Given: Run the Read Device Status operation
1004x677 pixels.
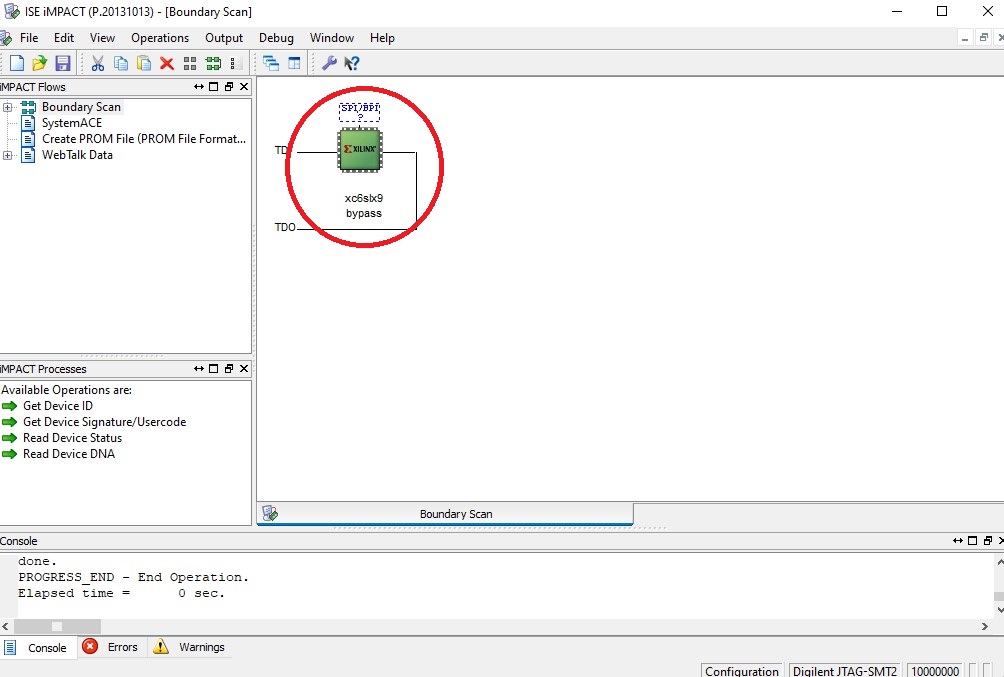Looking at the screenshot, I should coord(72,437).
